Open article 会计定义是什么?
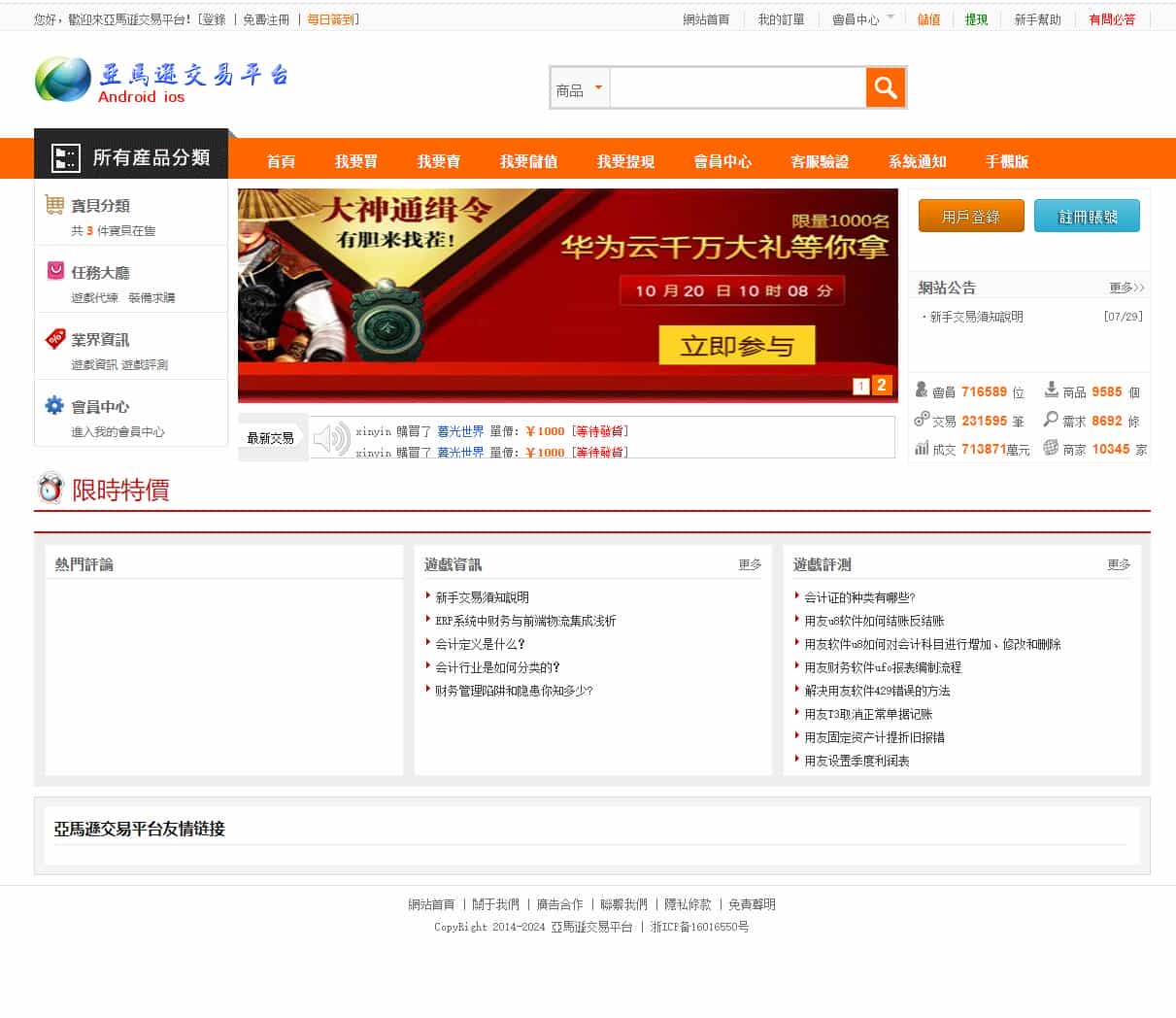1176x1018 pixels. tap(481, 644)
